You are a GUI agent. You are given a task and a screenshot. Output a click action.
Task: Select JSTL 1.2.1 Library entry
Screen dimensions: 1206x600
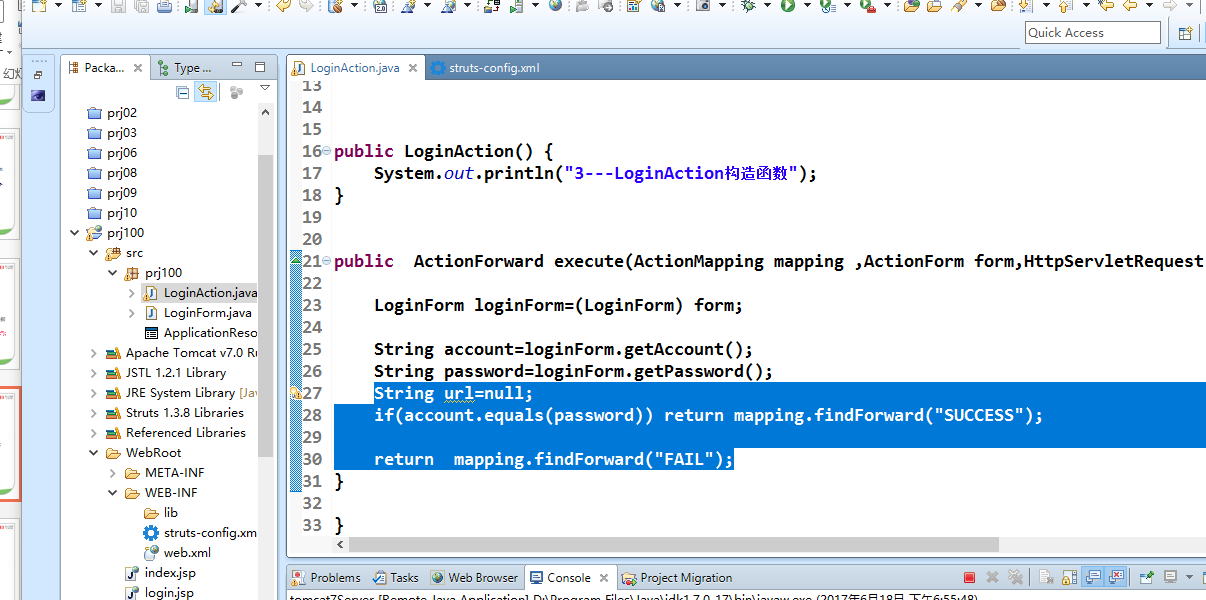click(x=166, y=373)
